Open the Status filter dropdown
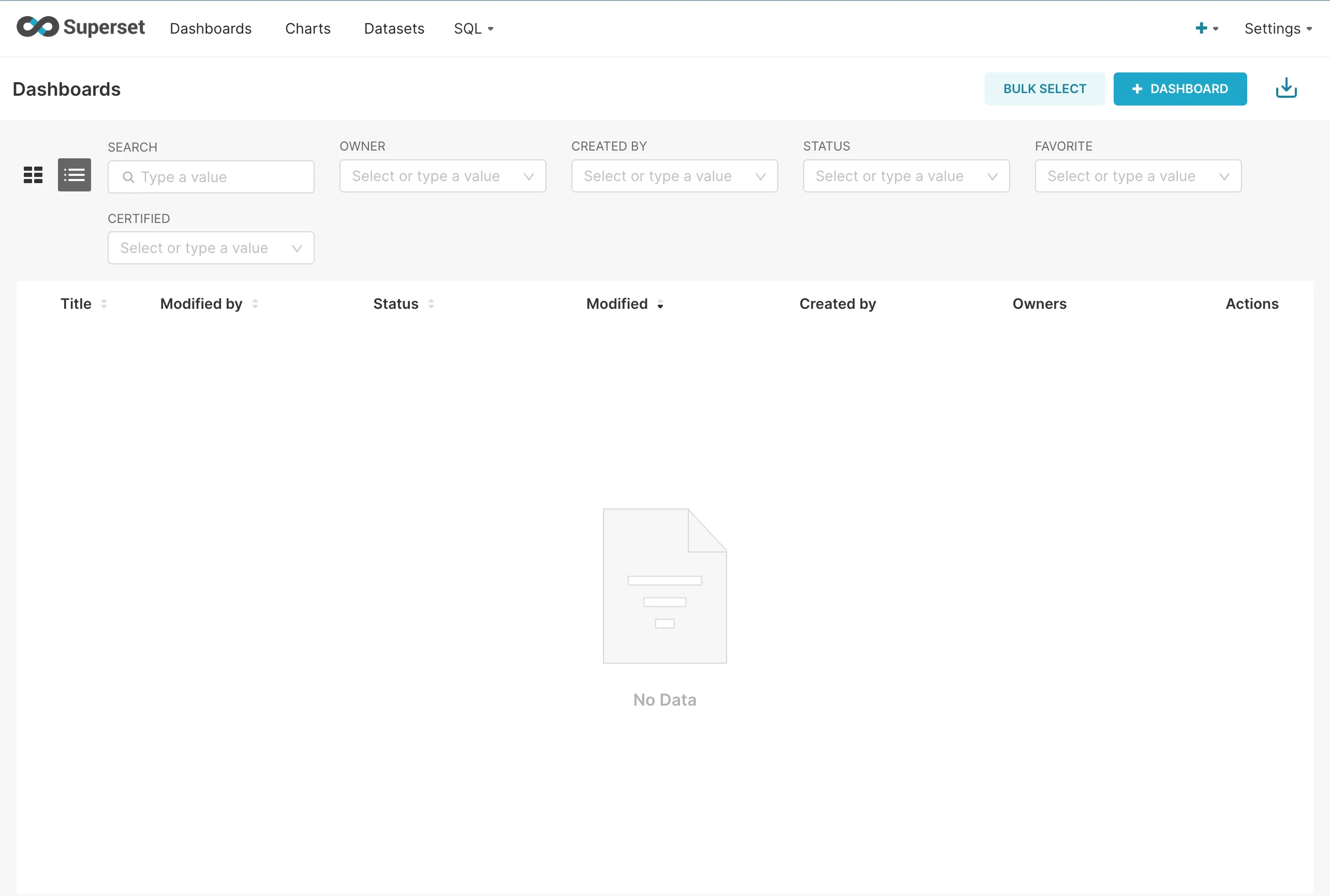 (x=906, y=176)
